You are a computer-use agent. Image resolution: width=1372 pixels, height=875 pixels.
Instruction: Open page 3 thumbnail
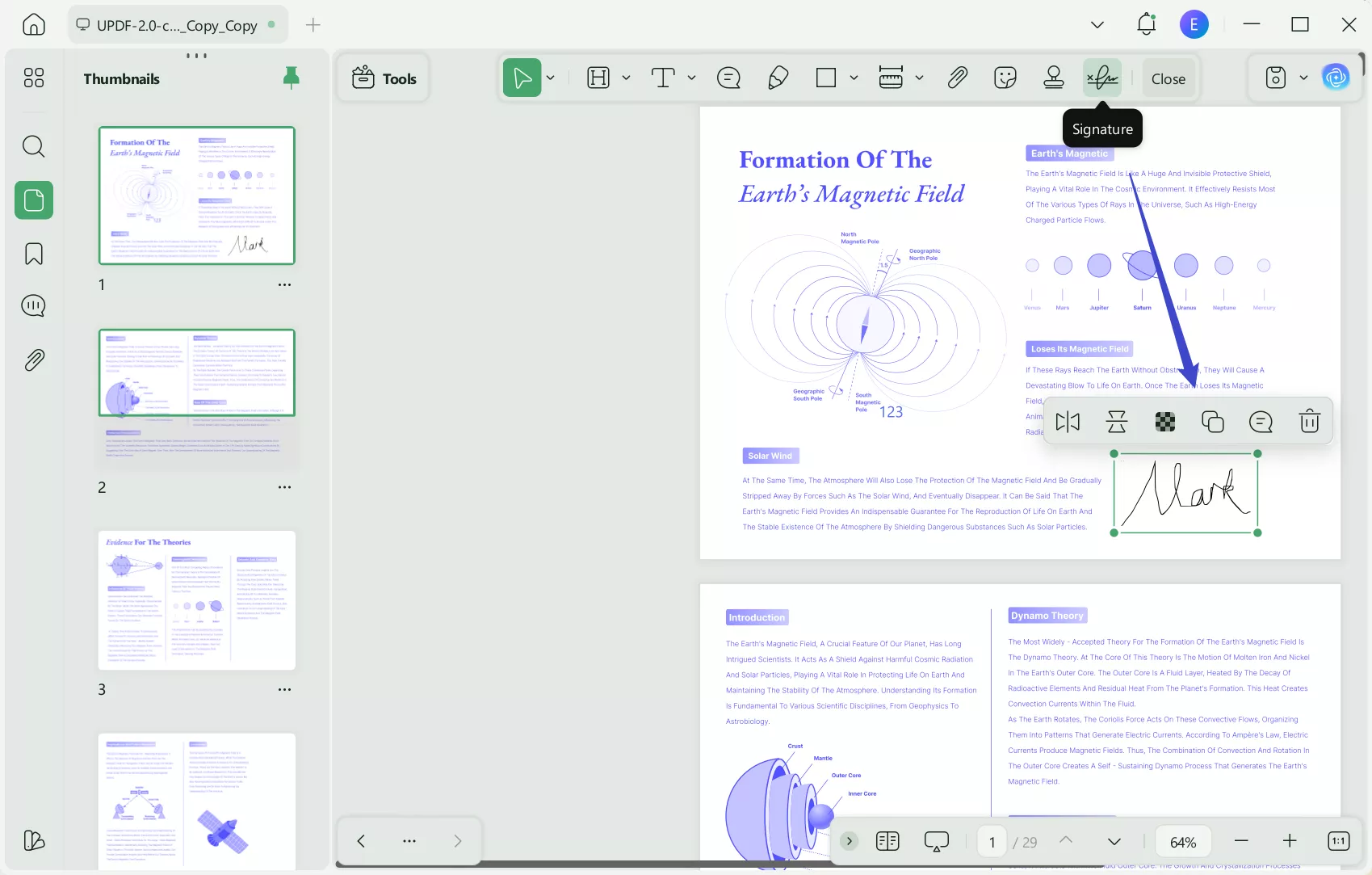(x=197, y=600)
